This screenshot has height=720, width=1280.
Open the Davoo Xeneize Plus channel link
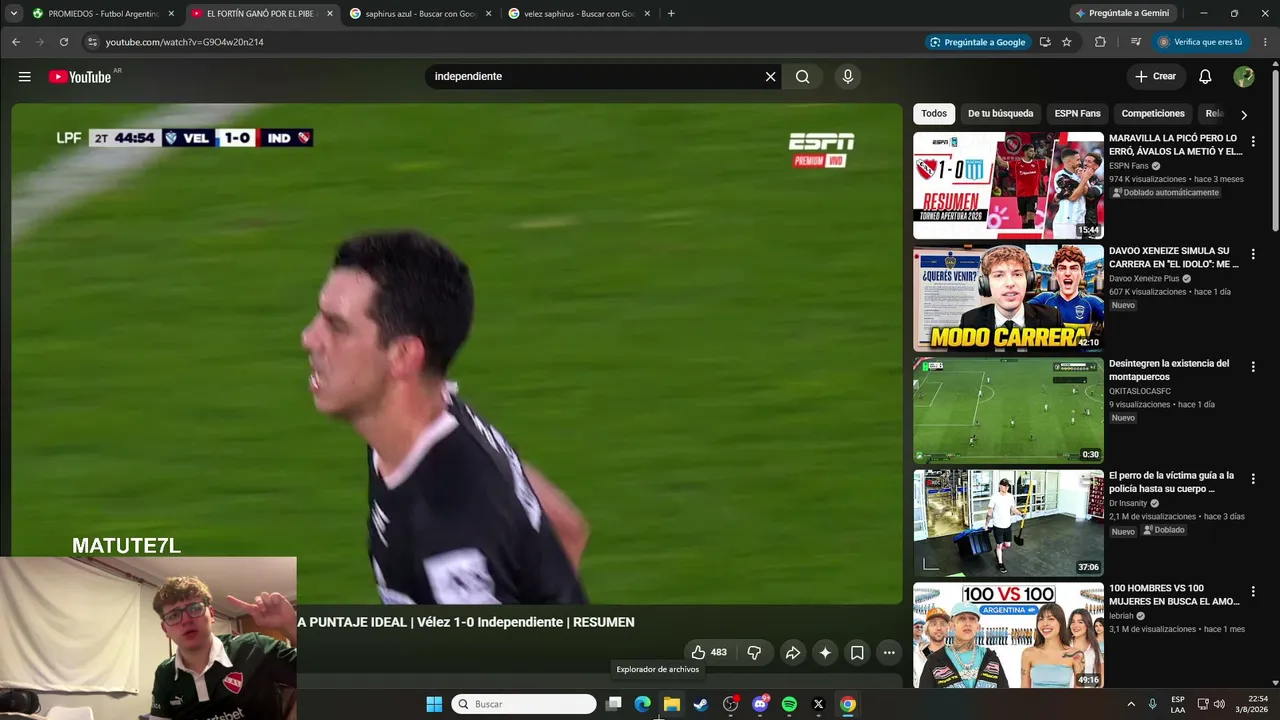[1143, 278]
